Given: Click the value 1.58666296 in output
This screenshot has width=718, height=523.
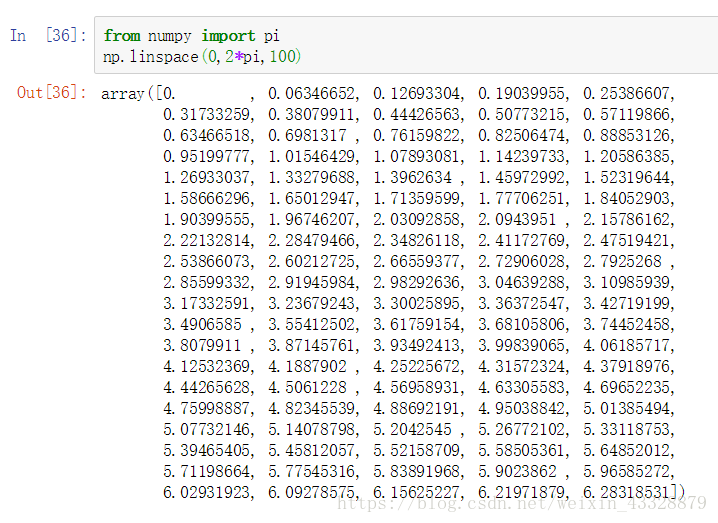Looking at the screenshot, I should [x=206, y=198].
